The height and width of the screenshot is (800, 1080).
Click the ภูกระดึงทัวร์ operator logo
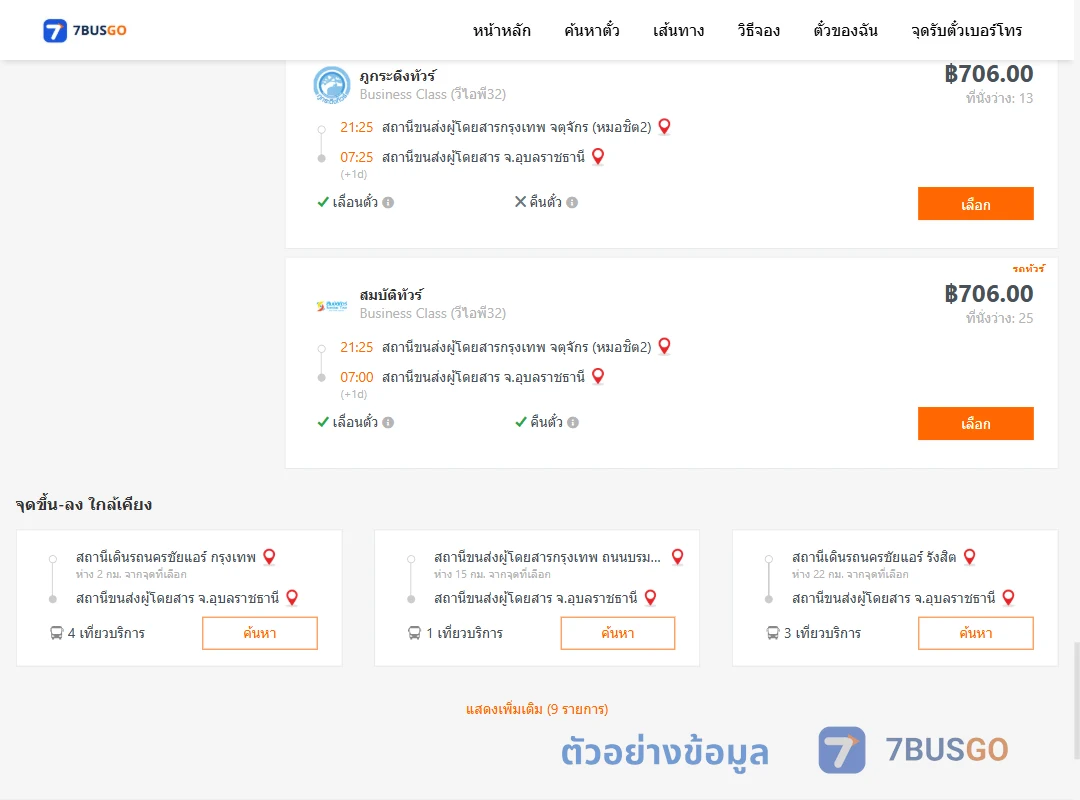pyautogui.click(x=331, y=85)
